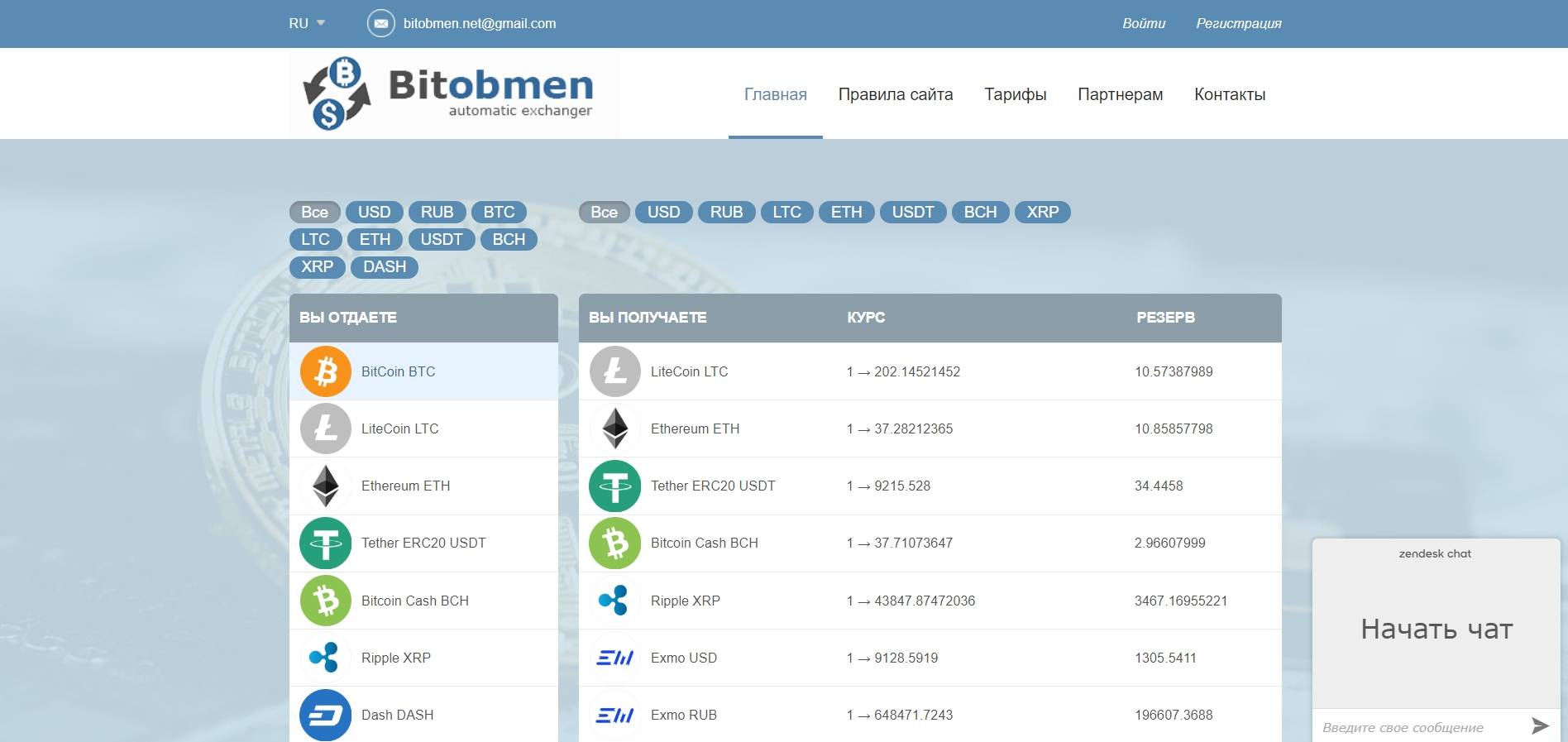
Task: Click Начать чат in chat widget
Action: (1437, 630)
